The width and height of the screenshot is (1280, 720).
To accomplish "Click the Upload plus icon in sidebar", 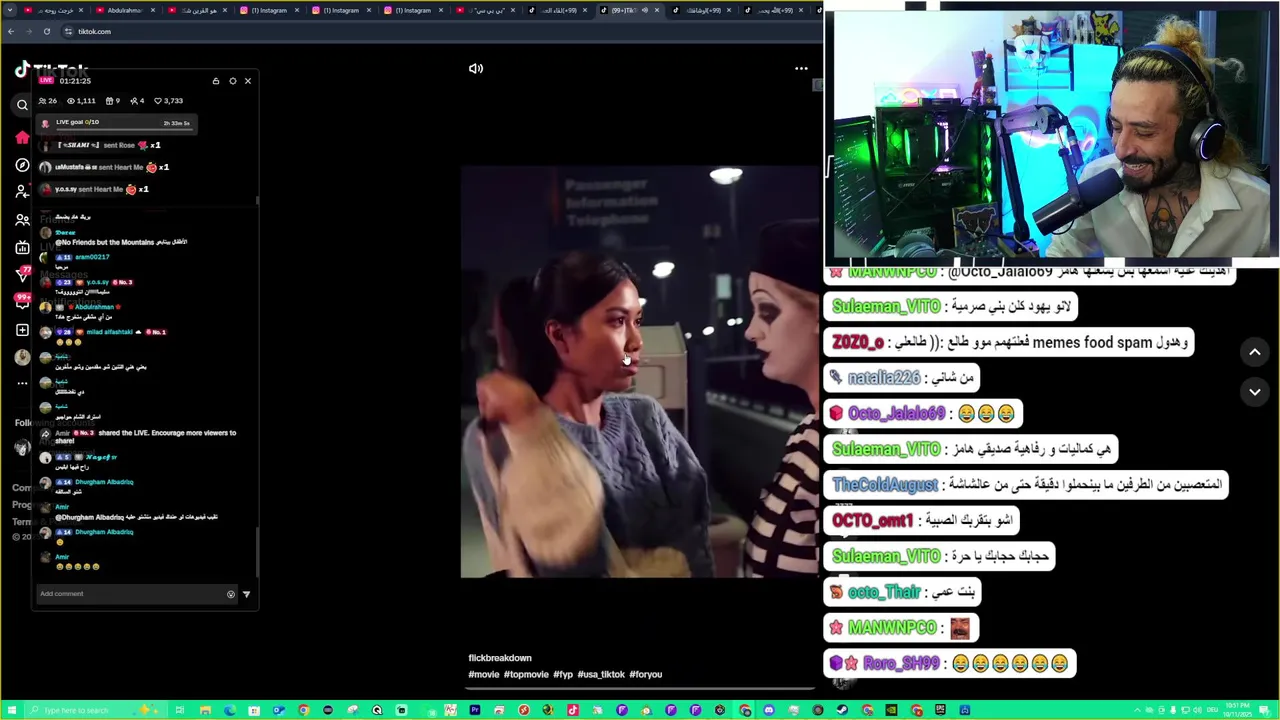I will tap(22, 329).
